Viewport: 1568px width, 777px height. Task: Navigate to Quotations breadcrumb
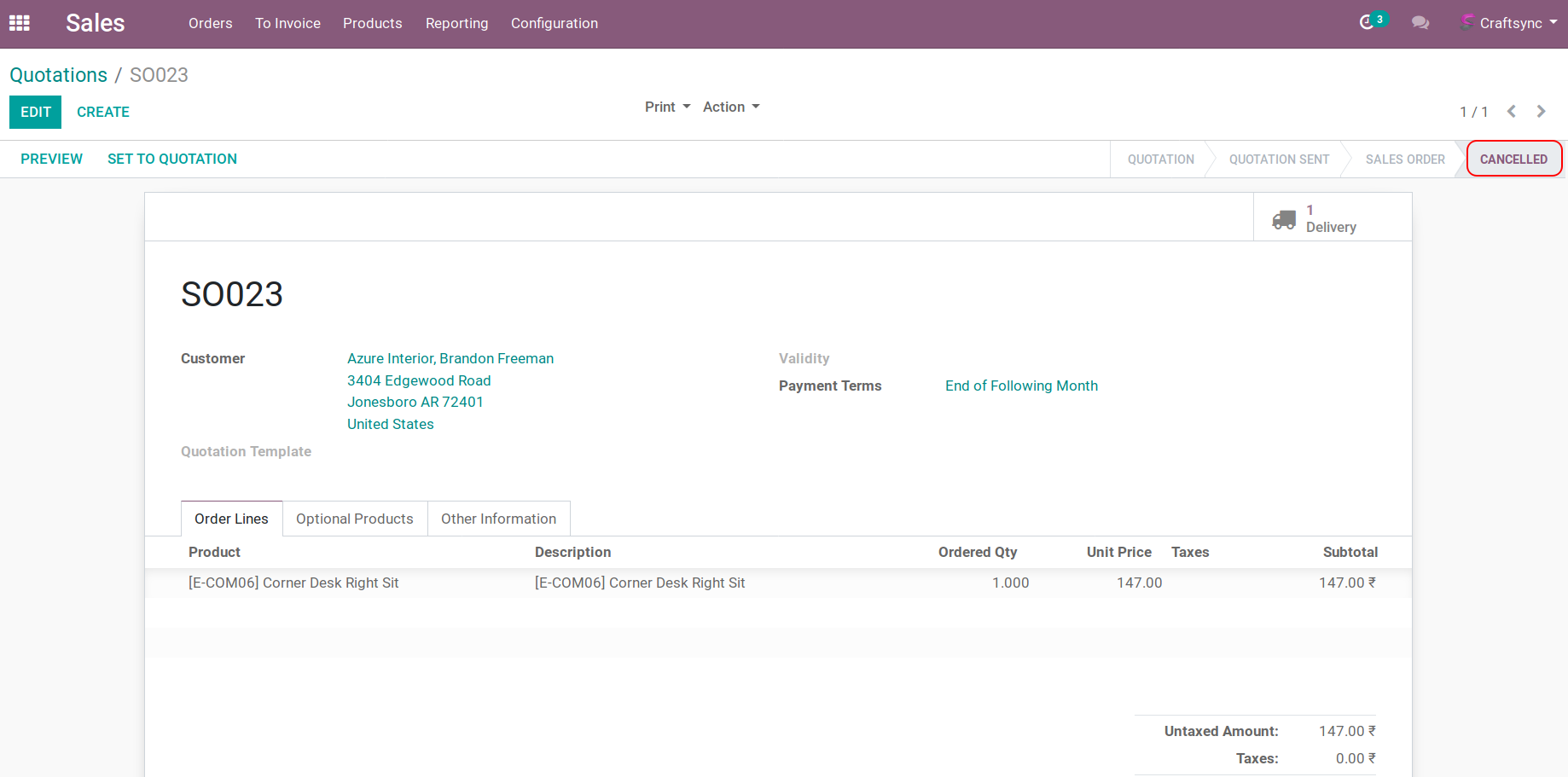click(x=58, y=75)
